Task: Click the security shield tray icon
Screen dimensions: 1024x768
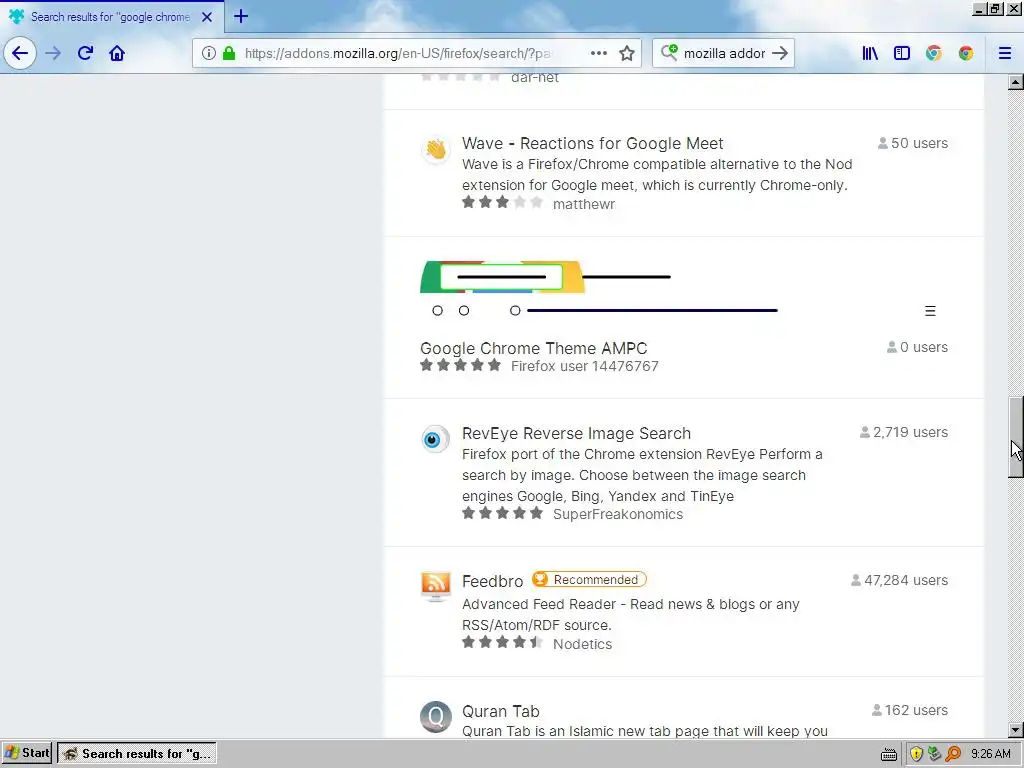Action: pos(916,754)
